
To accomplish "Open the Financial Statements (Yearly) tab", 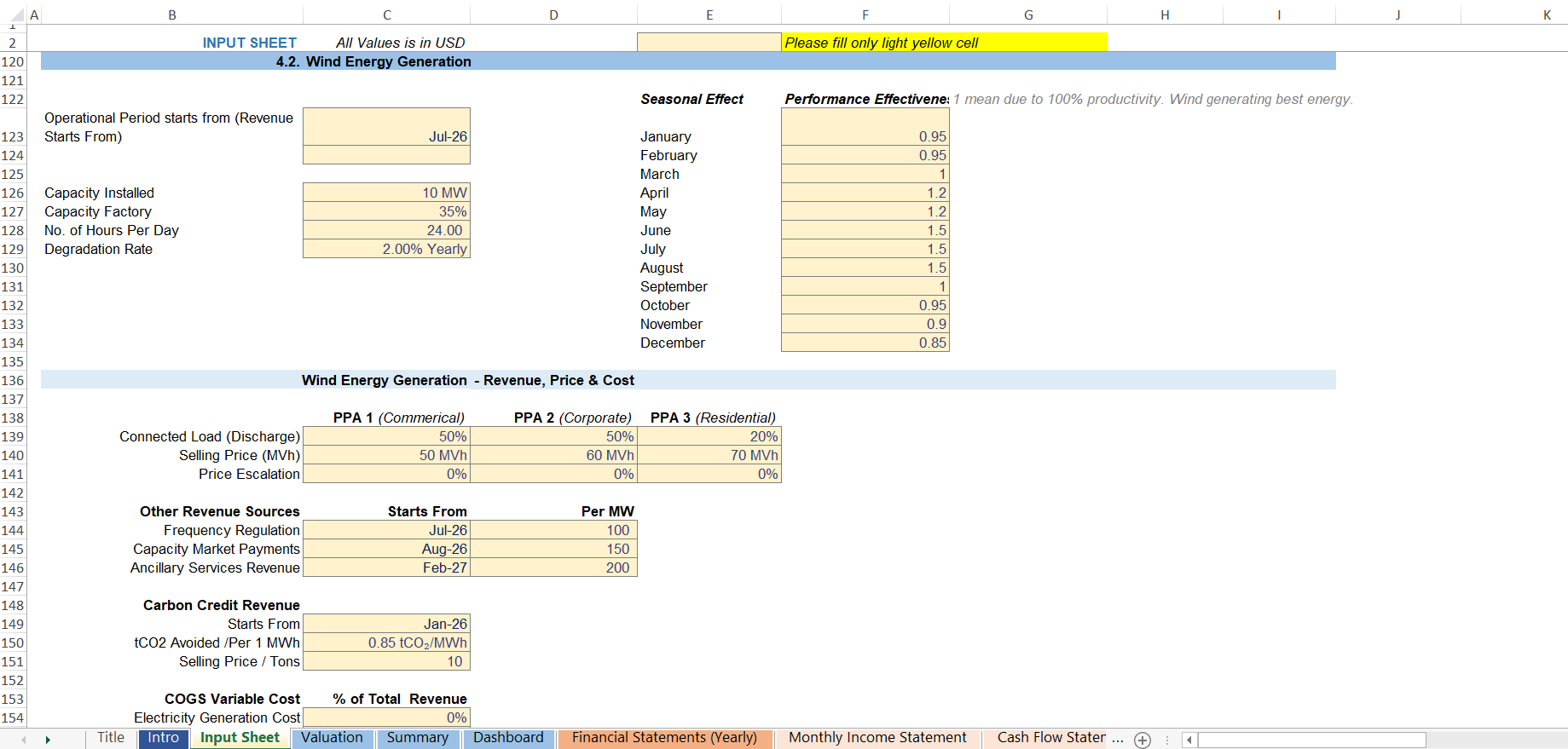I will (664, 738).
